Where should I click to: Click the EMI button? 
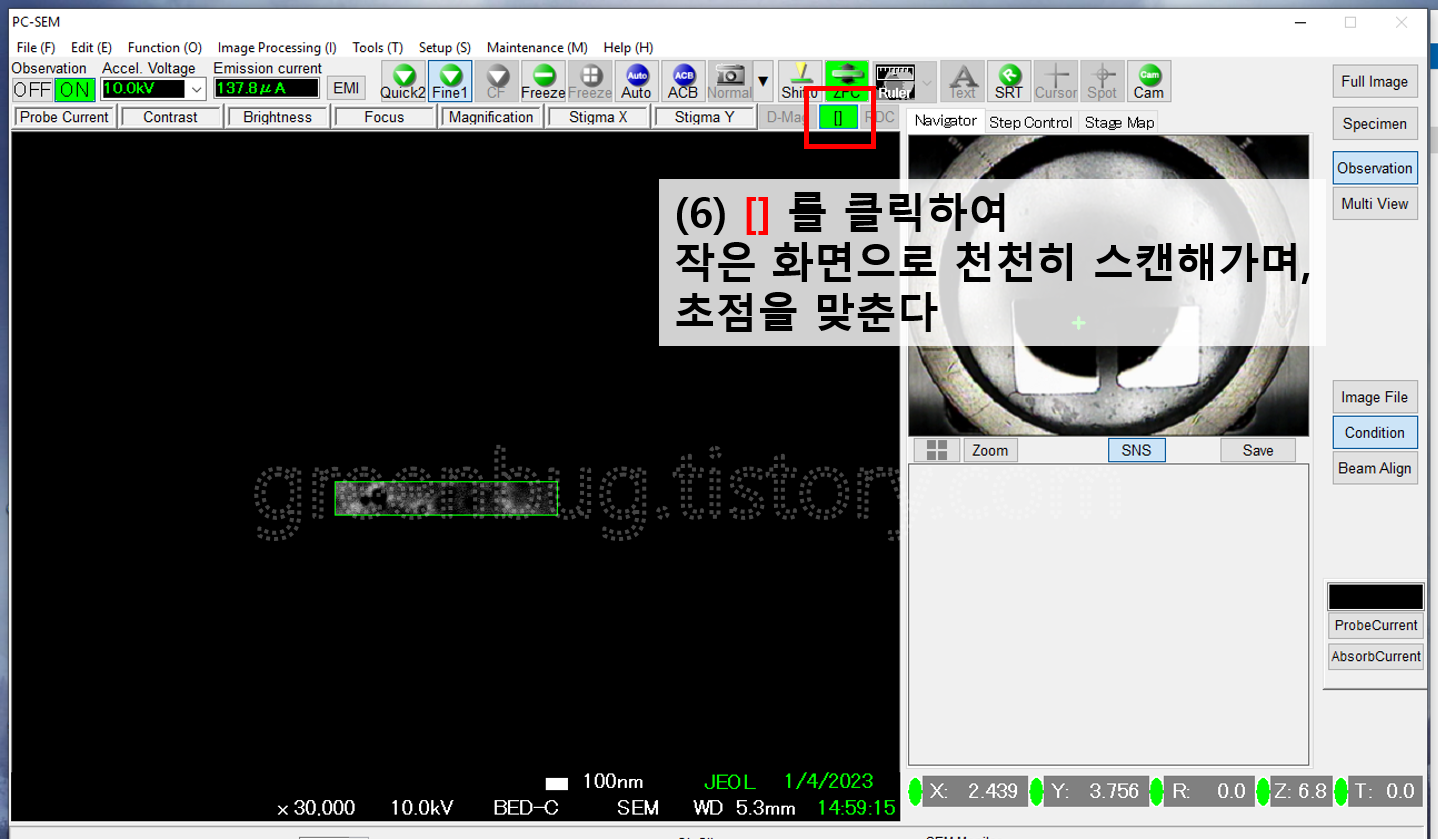coord(346,88)
